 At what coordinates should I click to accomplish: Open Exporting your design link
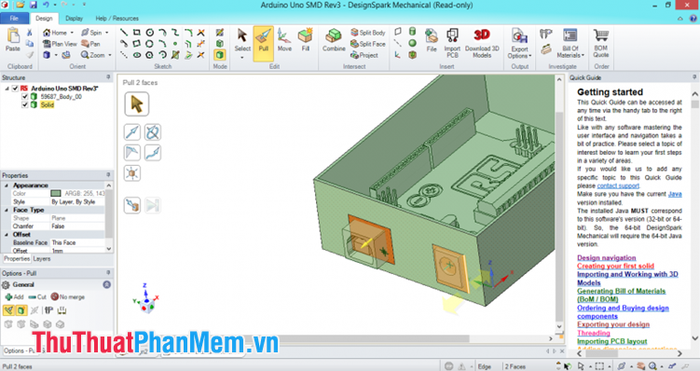[x=613, y=325]
